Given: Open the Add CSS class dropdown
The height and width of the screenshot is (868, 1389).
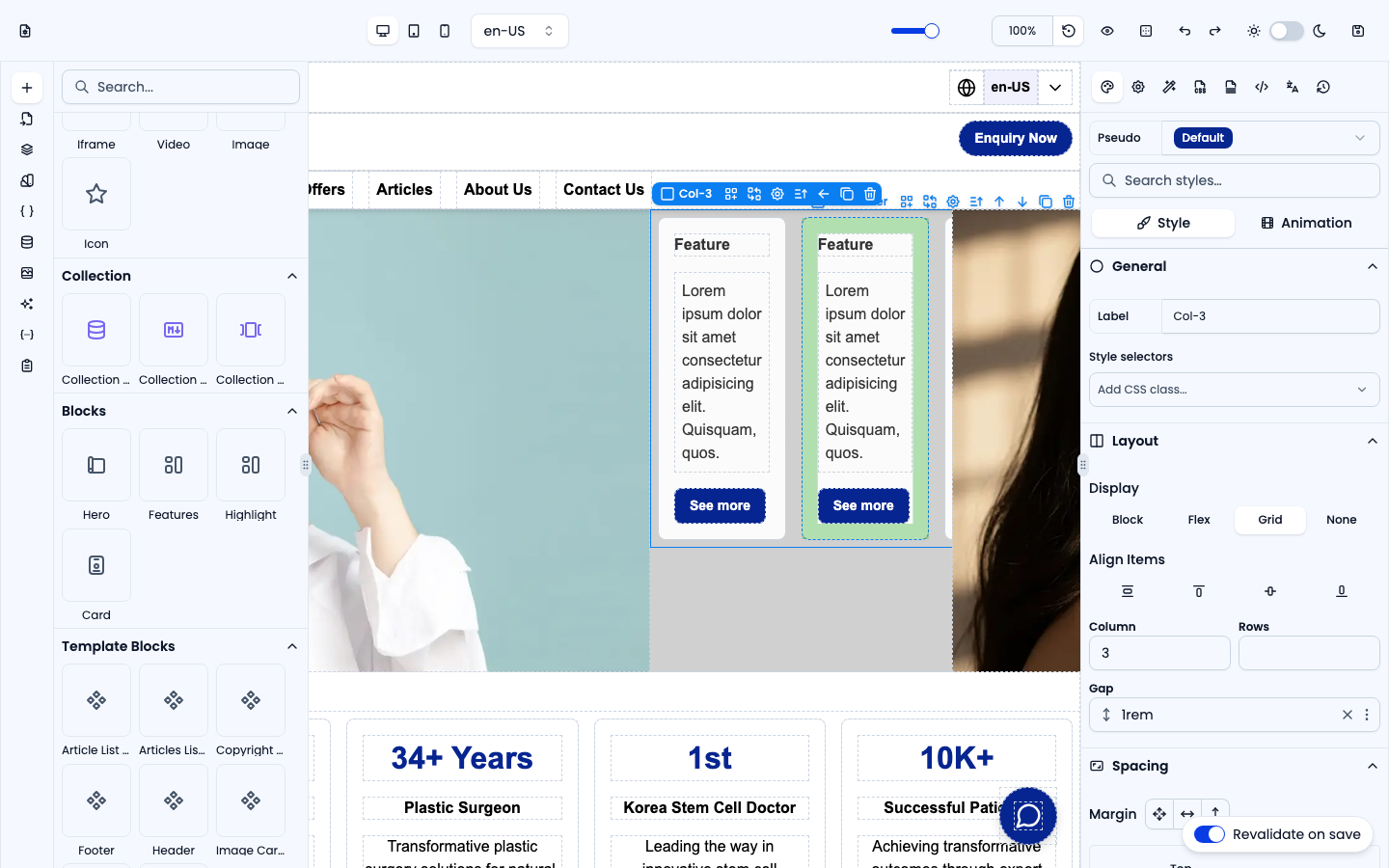Looking at the screenshot, I should 1235,390.
